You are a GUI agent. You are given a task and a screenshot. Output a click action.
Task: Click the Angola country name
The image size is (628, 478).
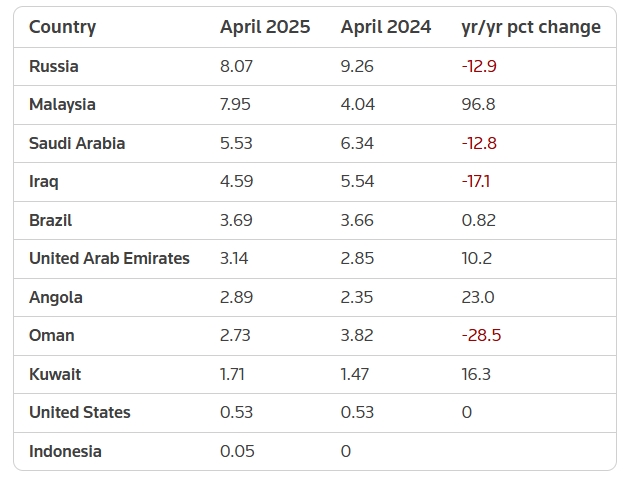coord(56,297)
